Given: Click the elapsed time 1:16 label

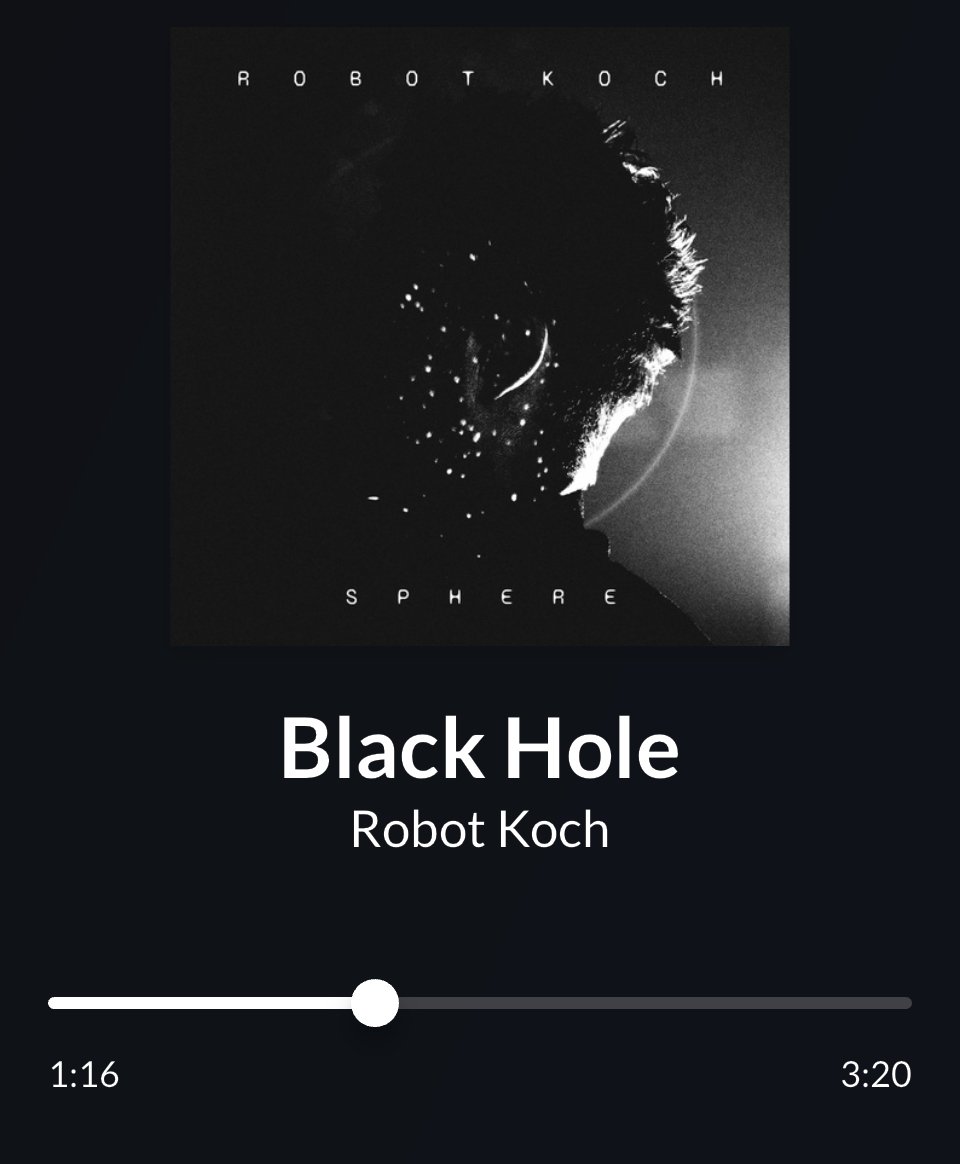Looking at the screenshot, I should [x=84, y=1074].
